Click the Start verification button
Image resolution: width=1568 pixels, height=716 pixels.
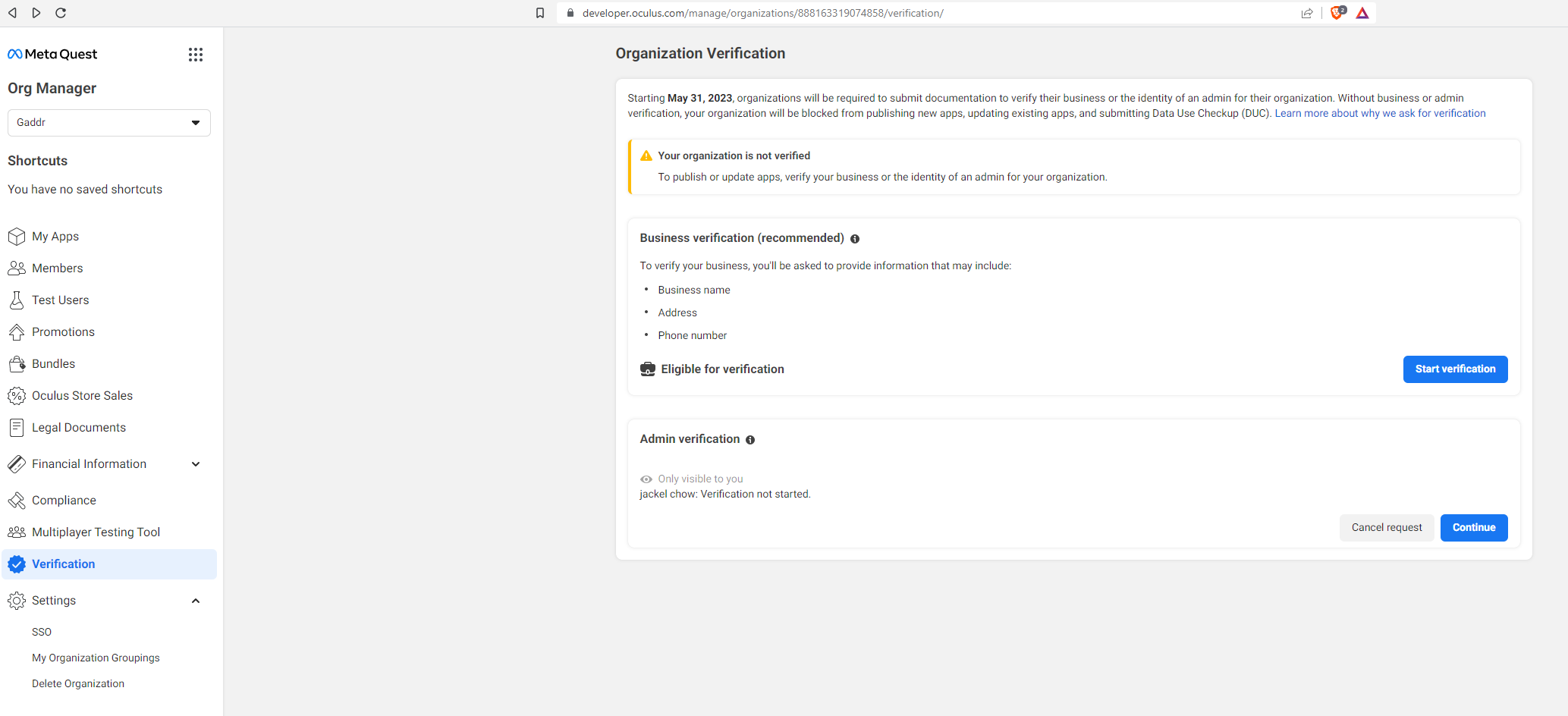[1455, 369]
